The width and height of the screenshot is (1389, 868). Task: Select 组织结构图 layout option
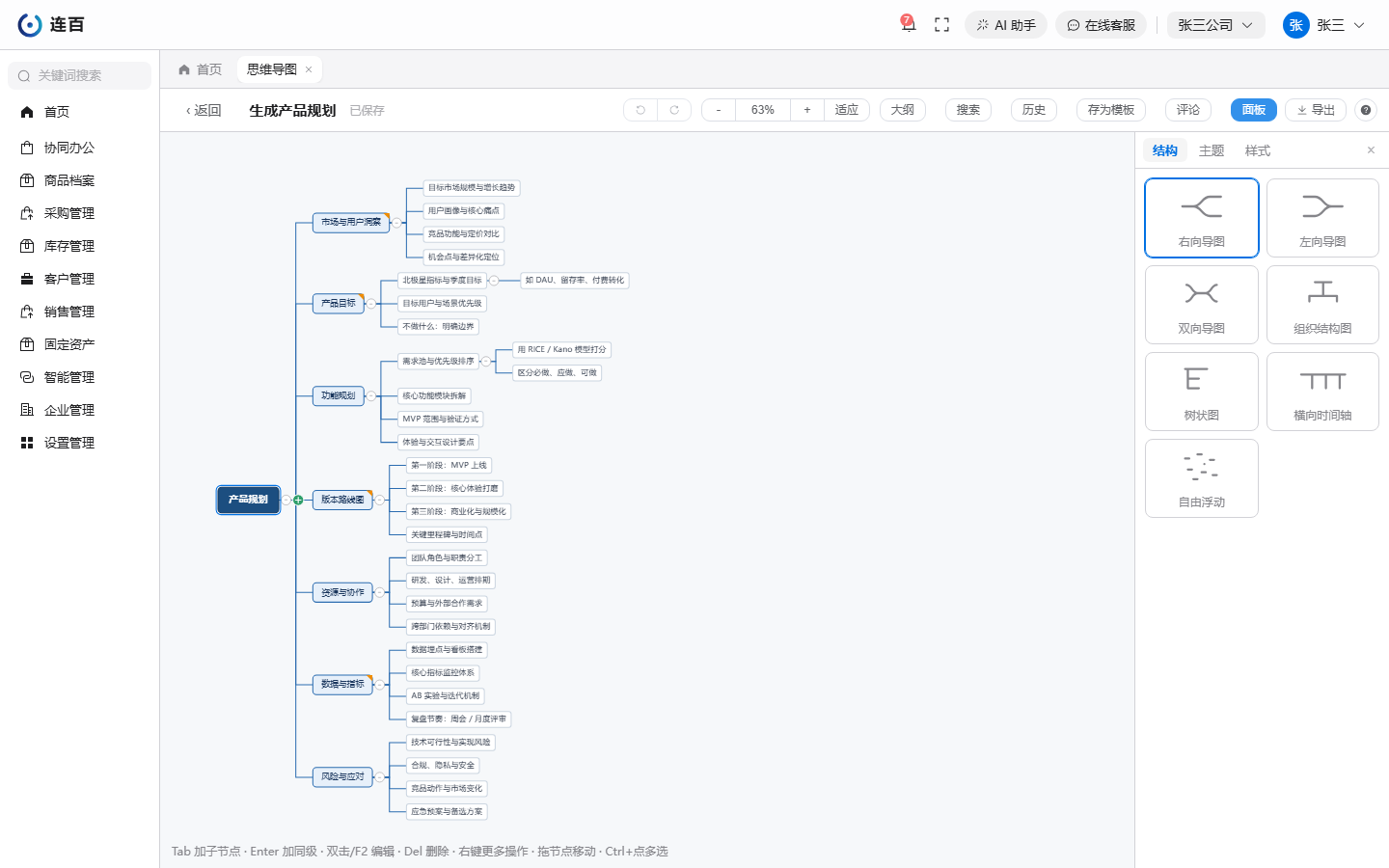coord(1322,305)
